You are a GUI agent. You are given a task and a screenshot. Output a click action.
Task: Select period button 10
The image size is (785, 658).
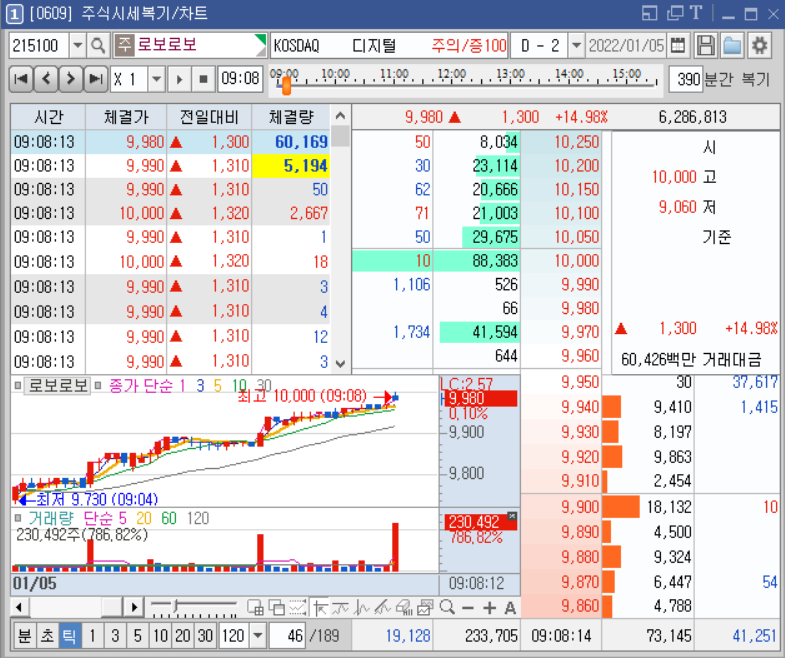tap(160, 636)
